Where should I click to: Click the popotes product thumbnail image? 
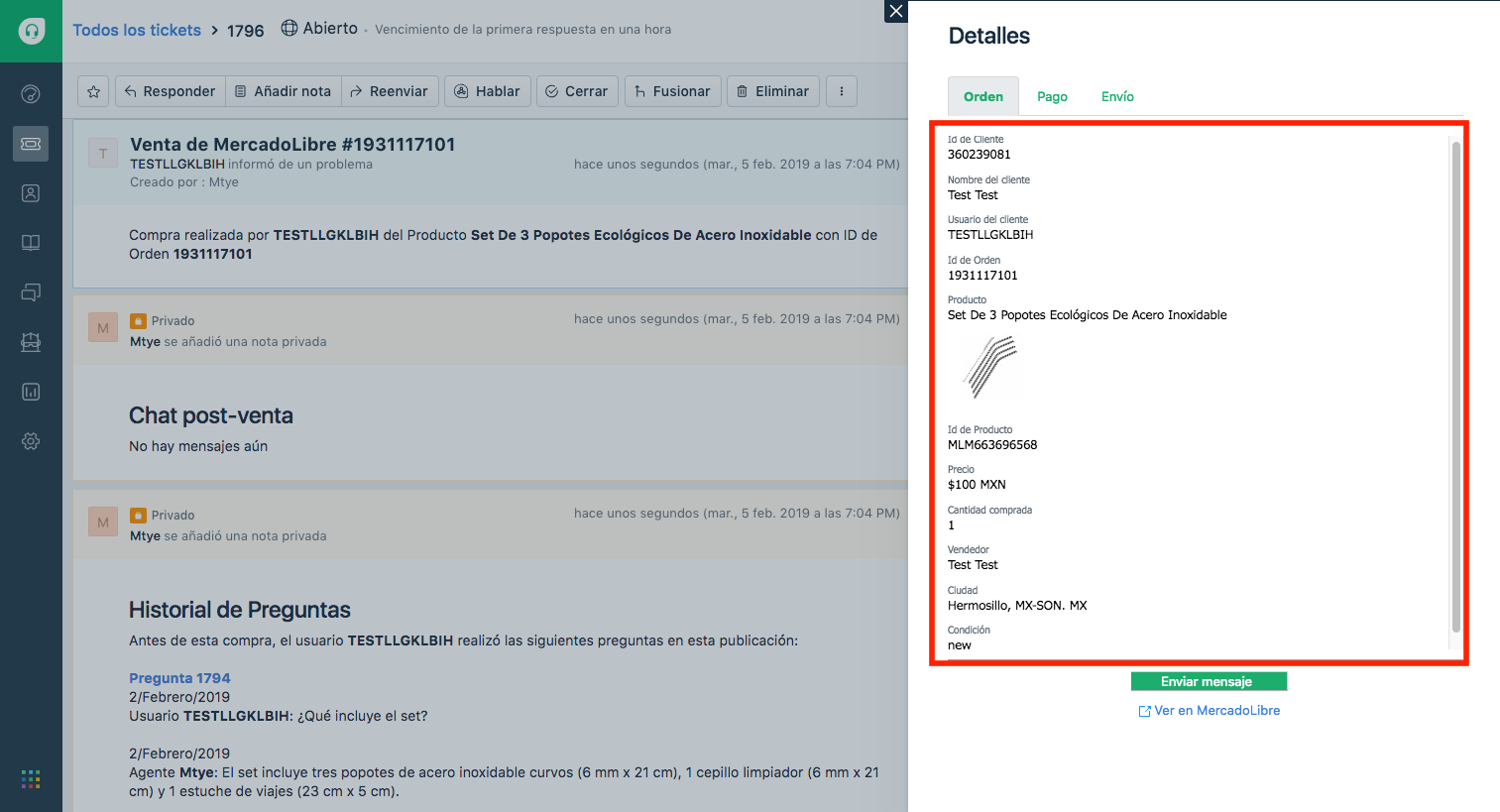click(989, 367)
